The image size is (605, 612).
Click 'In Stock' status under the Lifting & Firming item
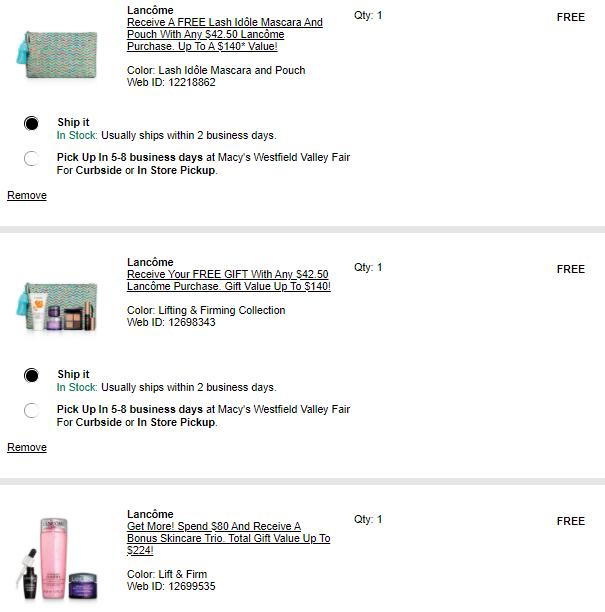click(x=77, y=387)
